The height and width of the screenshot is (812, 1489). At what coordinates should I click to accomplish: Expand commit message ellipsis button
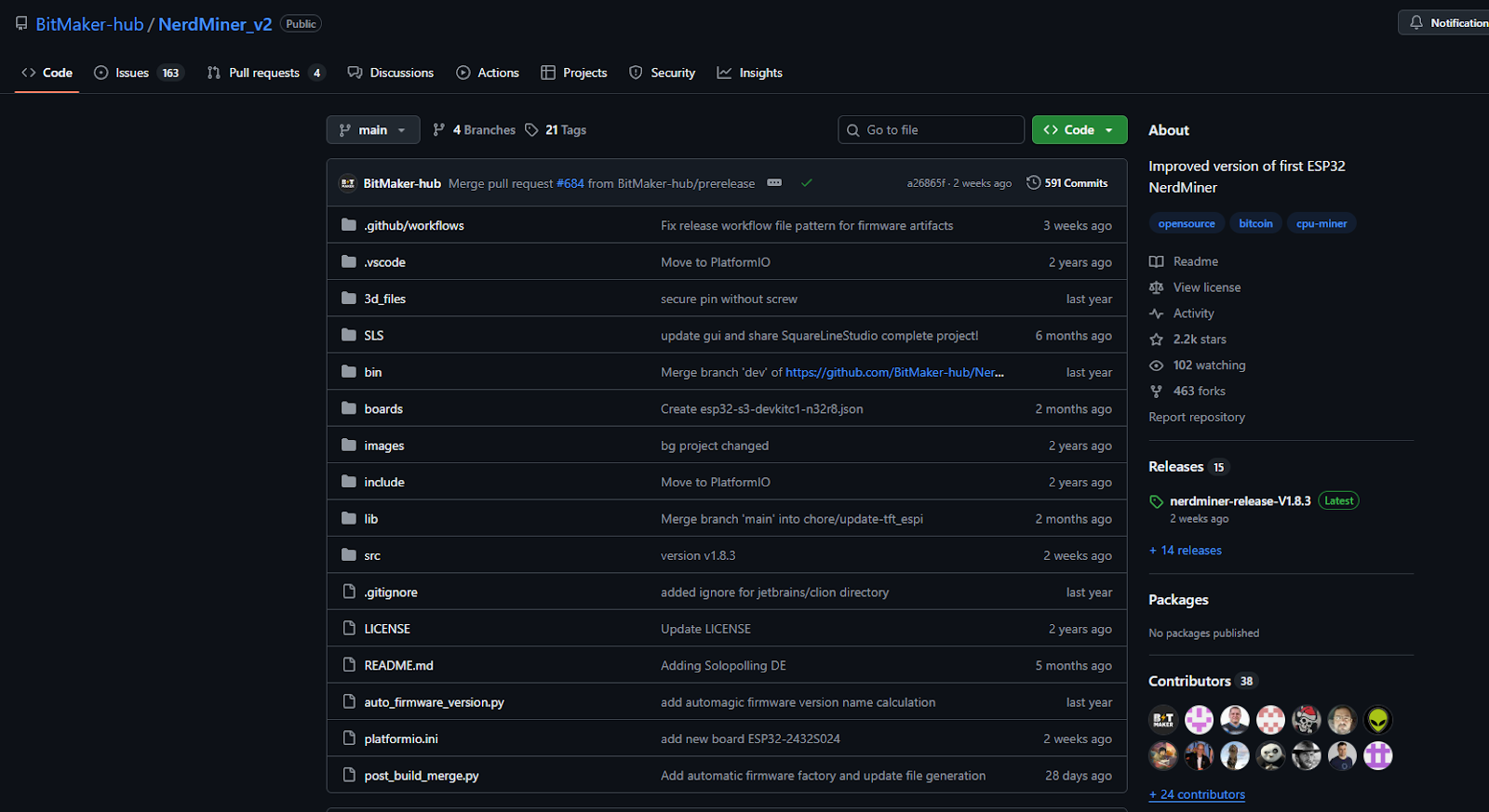click(x=774, y=183)
